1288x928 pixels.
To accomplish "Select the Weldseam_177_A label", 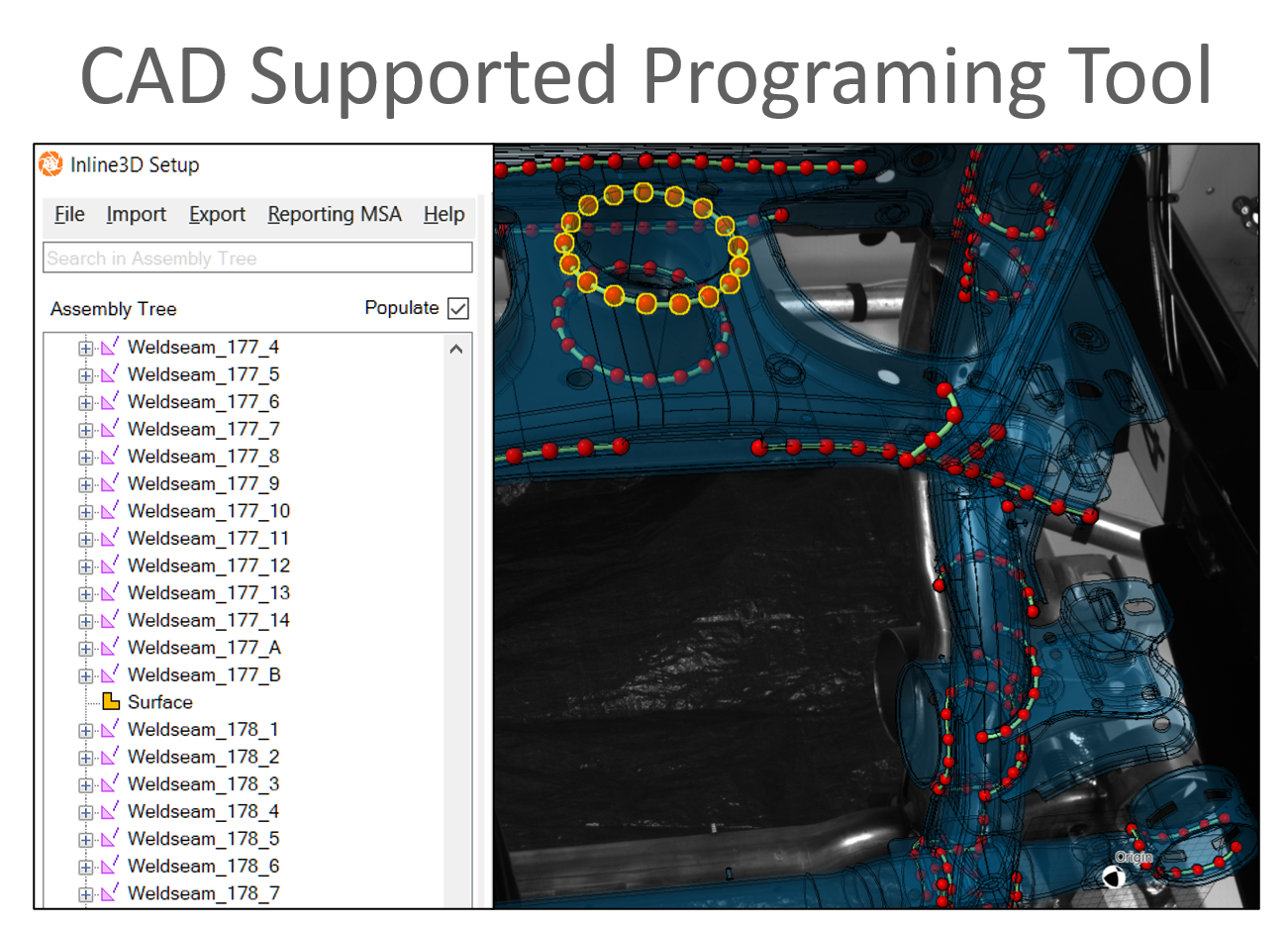I will coord(204,648).
